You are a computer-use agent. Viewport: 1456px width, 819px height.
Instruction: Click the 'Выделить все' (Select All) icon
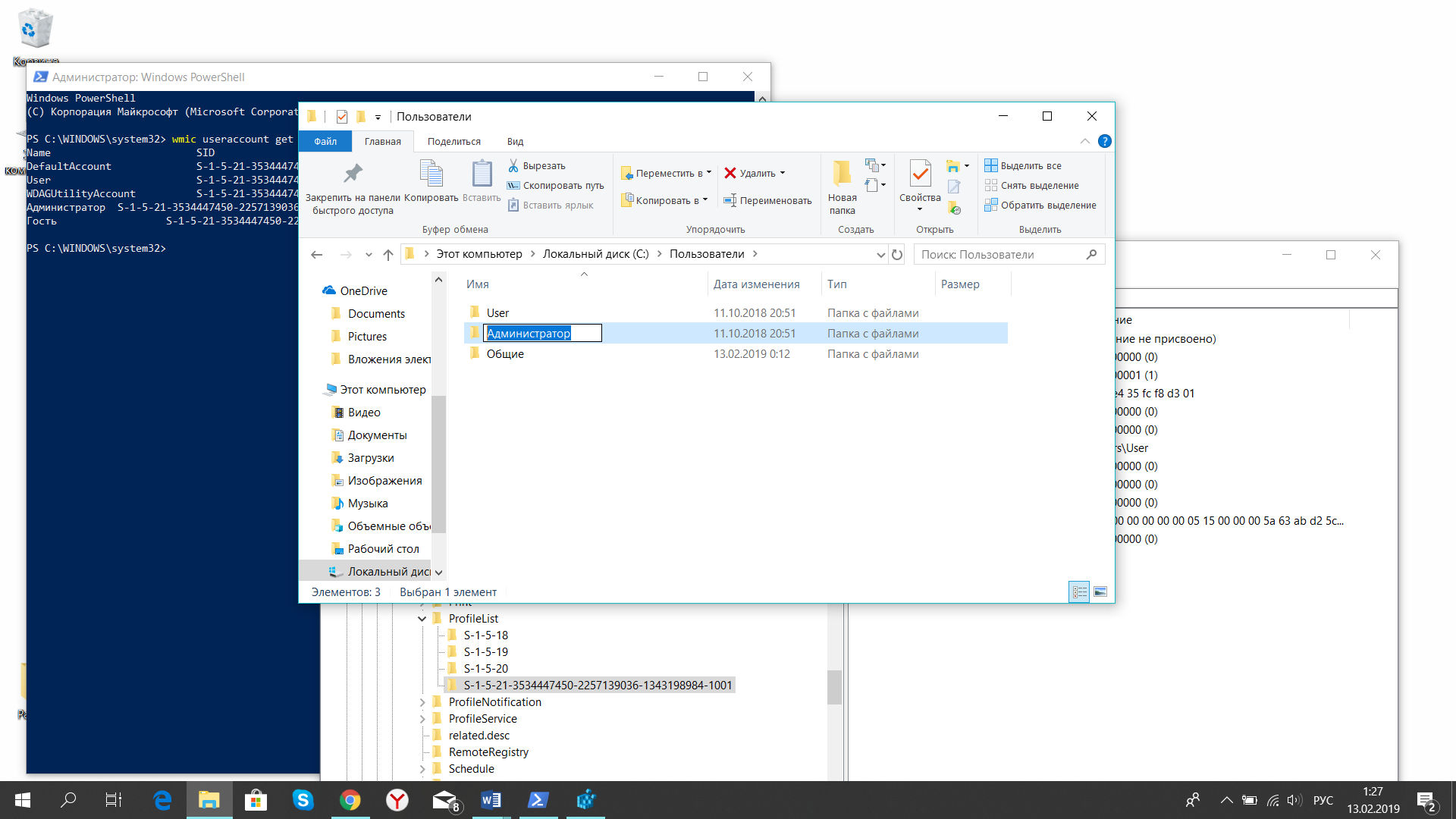tap(991, 165)
